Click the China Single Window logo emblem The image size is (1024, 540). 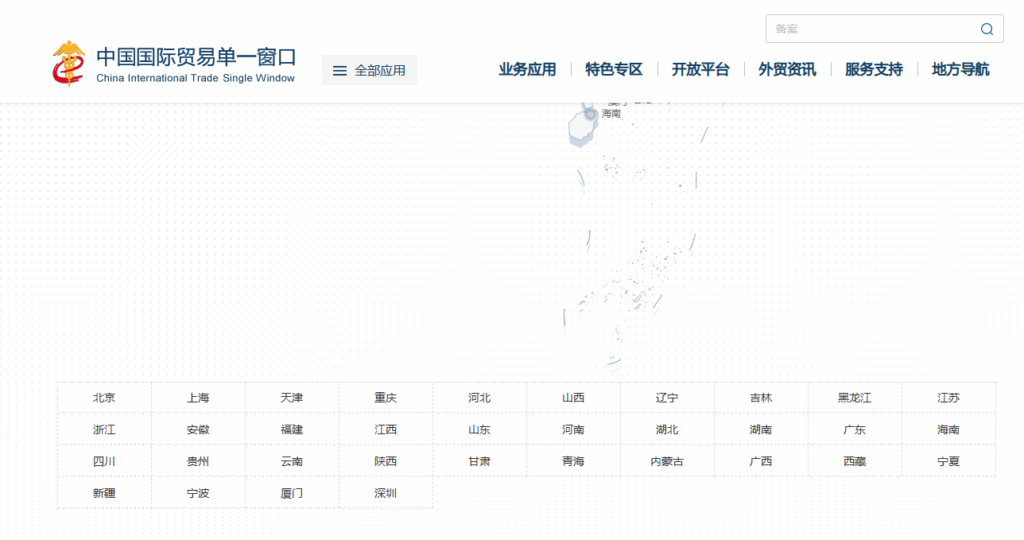(70, 63)
